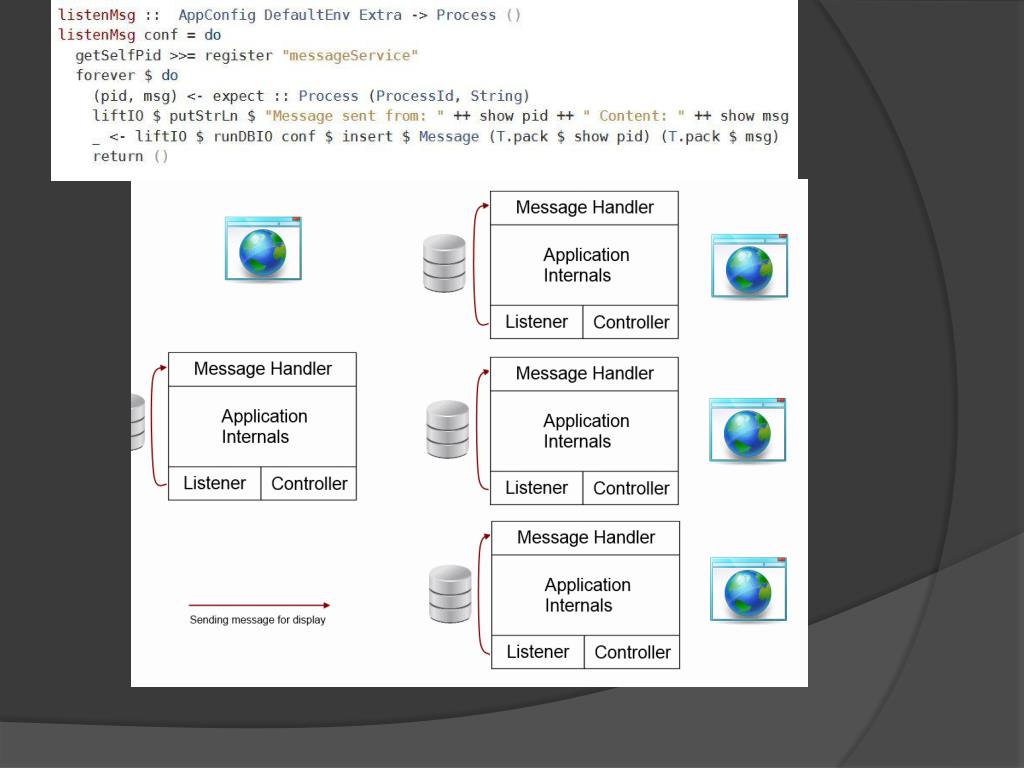
Task: Select 'Listener' in the top-right module
Action: point(536,322)
